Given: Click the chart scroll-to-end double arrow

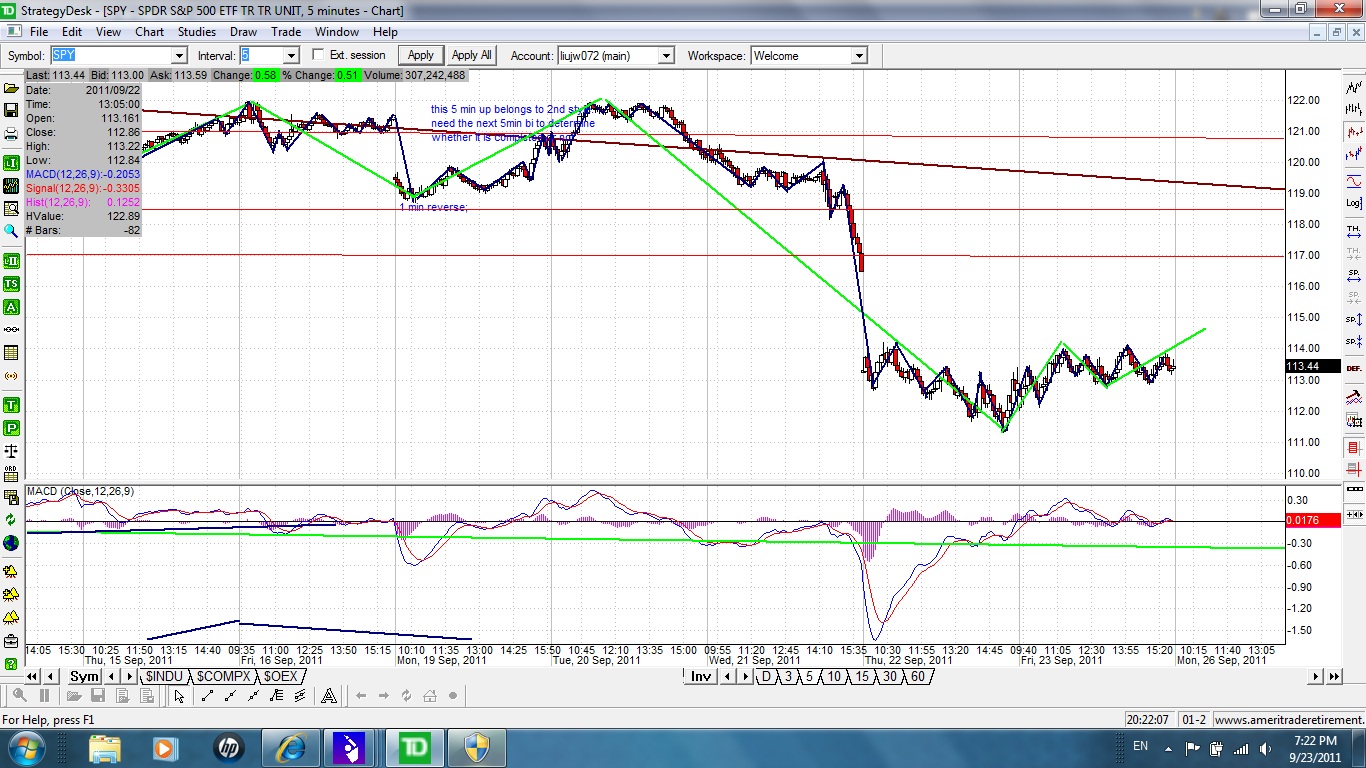Looking at the screenshot, I should pyautogui.click(x=1334, y=677).
